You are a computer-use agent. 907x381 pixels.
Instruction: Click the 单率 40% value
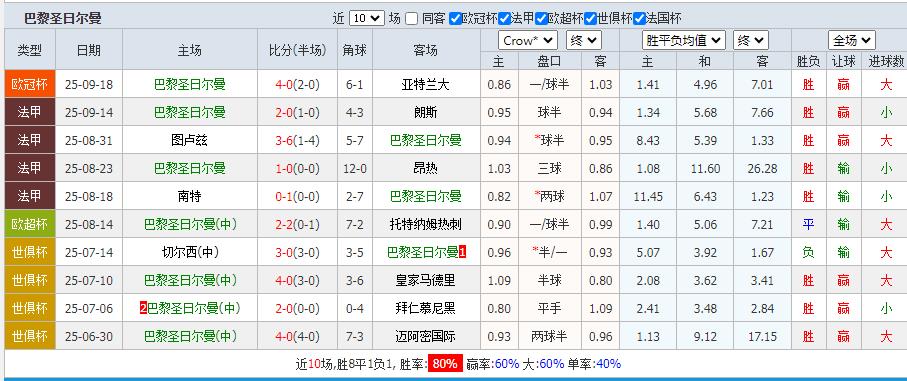[x=608, y=364]
